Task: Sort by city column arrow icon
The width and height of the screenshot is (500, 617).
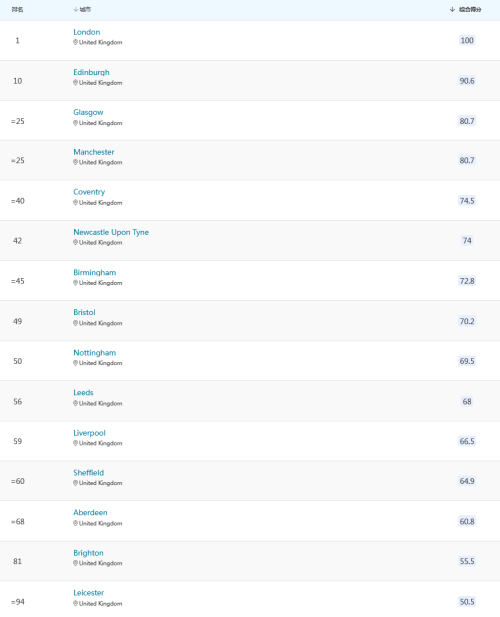Action: click(76, 9)
